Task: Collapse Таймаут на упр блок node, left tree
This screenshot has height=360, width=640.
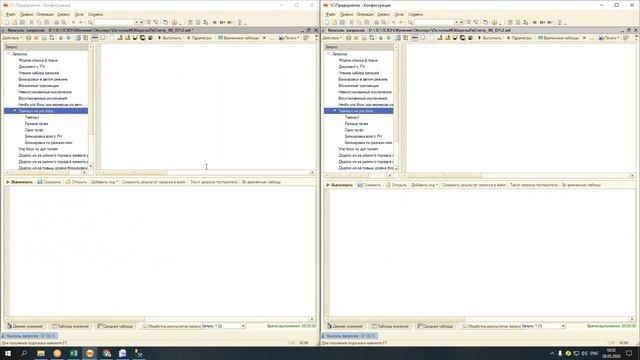Action: 15,111
